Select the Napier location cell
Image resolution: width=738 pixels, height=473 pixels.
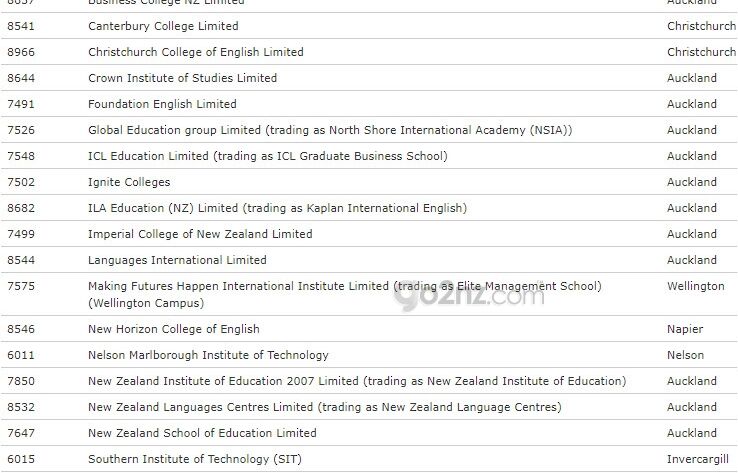point(685,329)
